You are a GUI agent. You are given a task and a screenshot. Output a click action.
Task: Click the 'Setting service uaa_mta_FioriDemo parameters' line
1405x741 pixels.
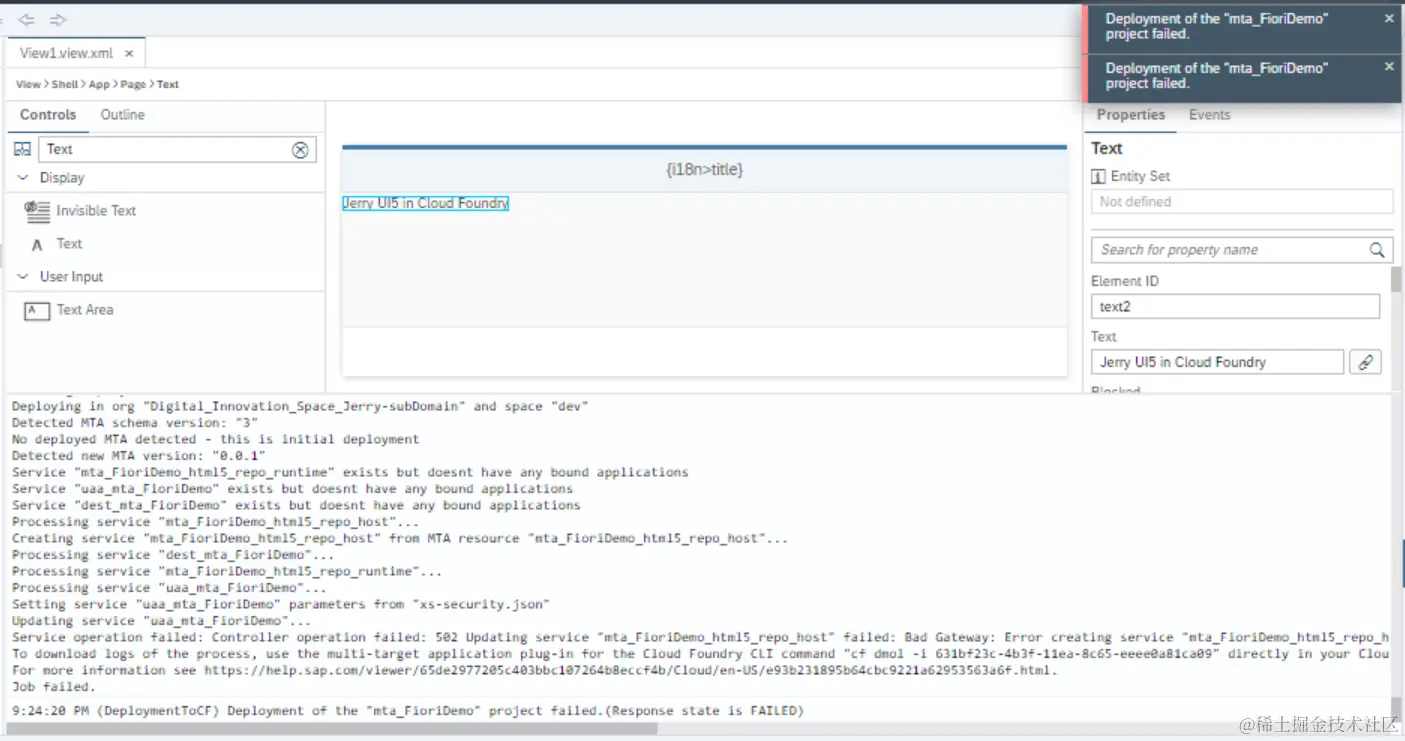click(281, 604)
